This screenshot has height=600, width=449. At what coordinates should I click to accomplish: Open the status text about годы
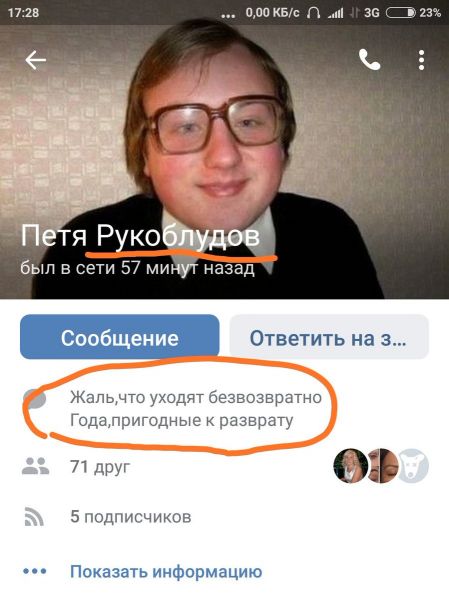(196, 409)
